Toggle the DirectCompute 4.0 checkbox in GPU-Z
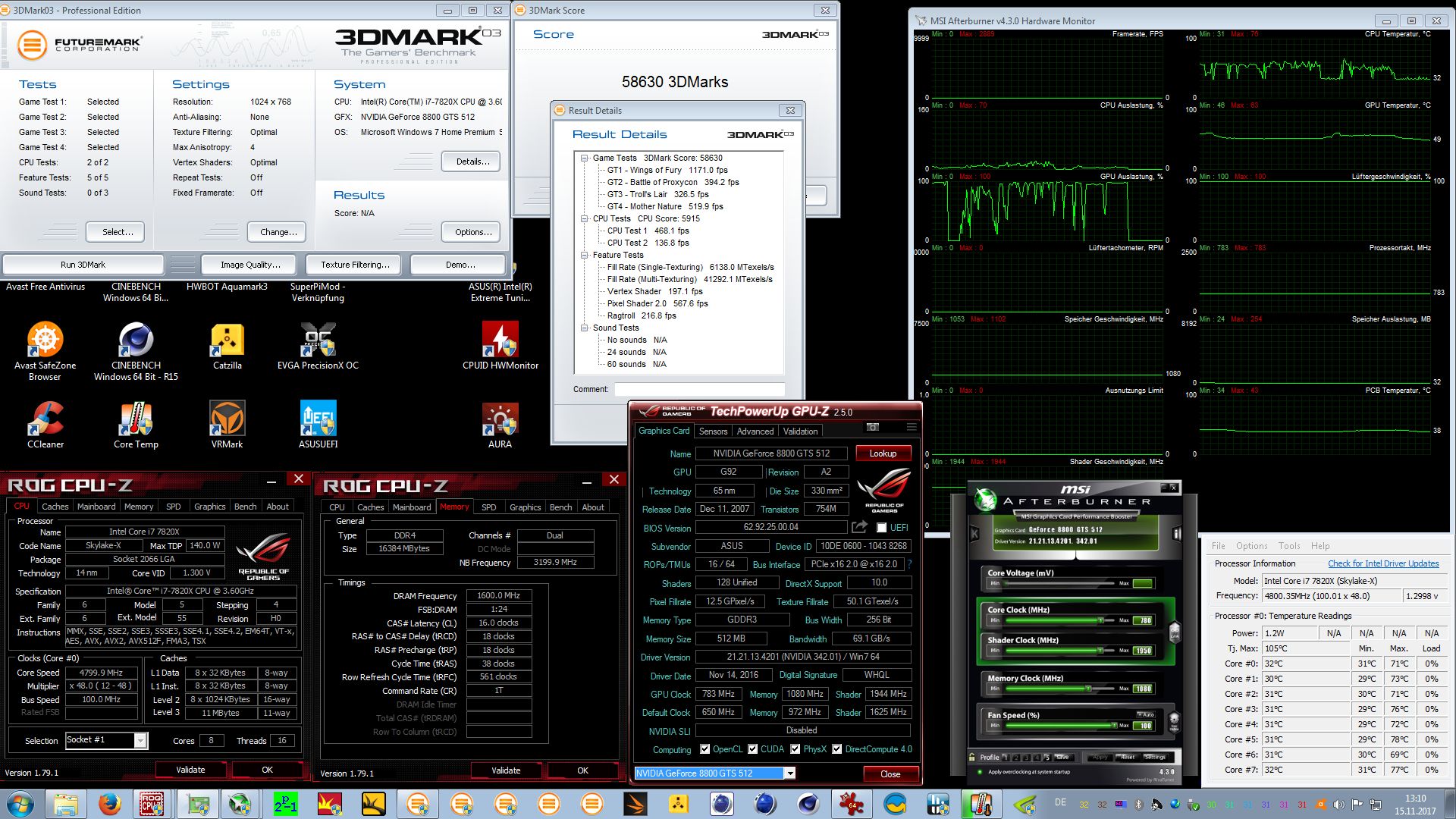Screen dimensions: 1456x819 click(837, 749)
